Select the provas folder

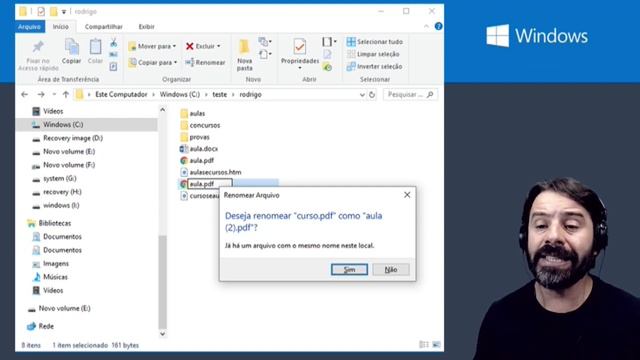pos(199,137)
